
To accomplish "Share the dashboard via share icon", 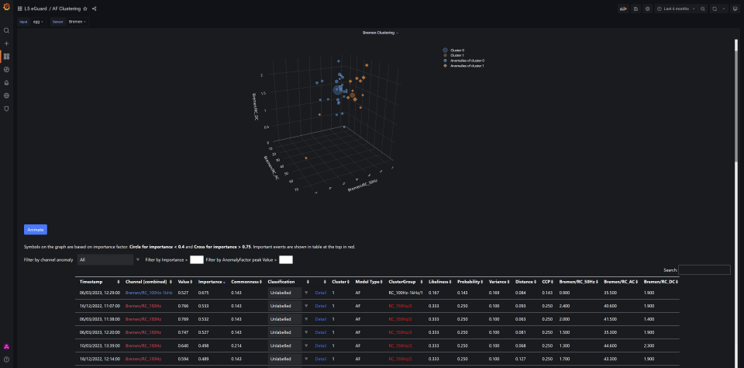I will pos(94,9).
